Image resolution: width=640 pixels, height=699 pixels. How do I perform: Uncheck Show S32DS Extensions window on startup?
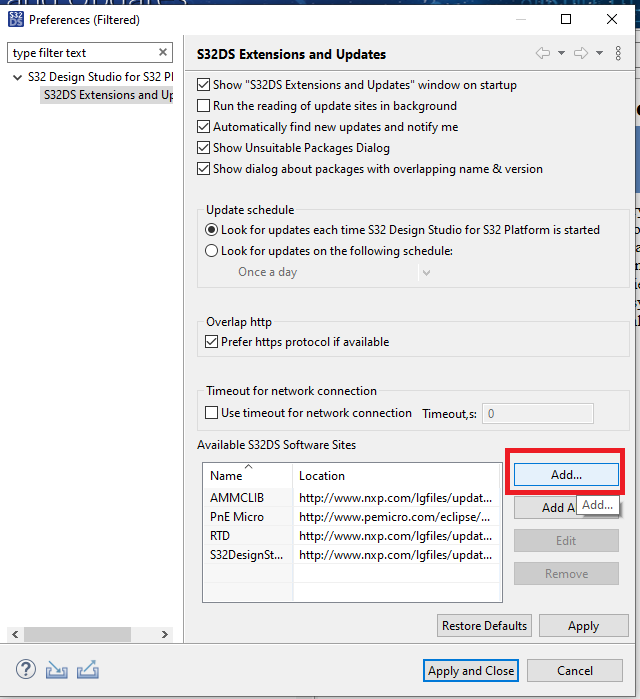[205, 85]
